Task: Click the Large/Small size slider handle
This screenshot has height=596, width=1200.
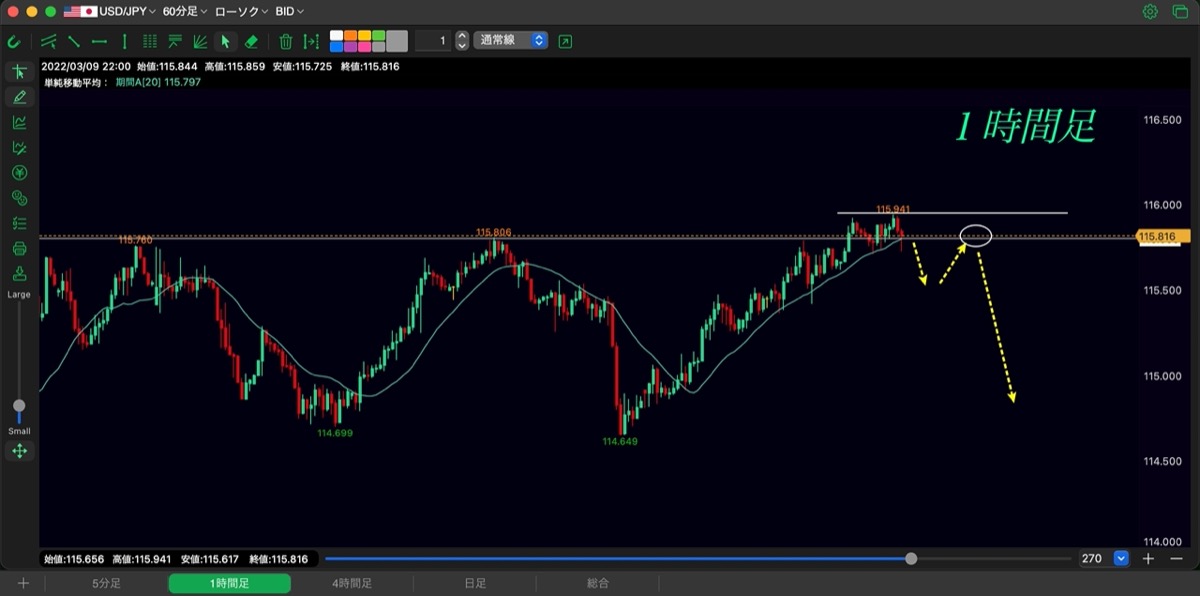Action: [x=19, y=407]
